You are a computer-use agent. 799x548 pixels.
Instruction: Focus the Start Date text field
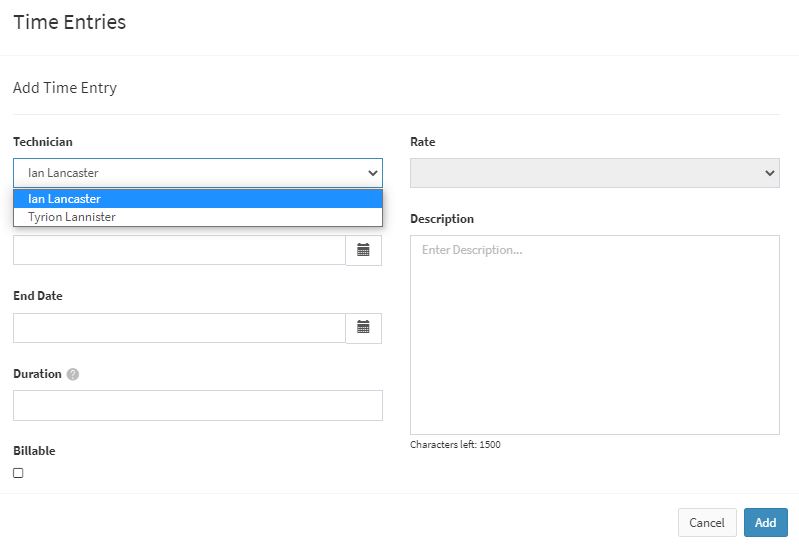pyautogui.click(x=179, y=250)
